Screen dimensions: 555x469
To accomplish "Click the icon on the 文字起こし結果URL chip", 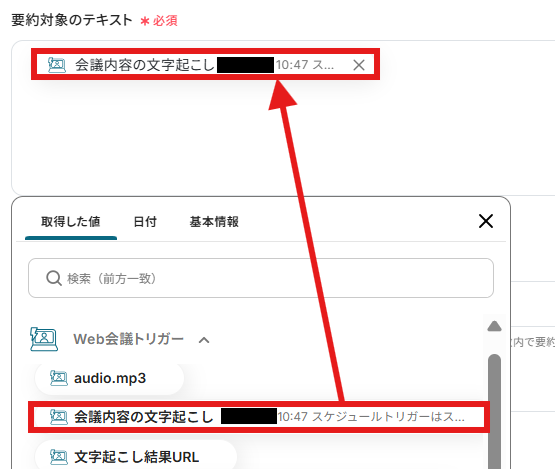I will [58, 457].
